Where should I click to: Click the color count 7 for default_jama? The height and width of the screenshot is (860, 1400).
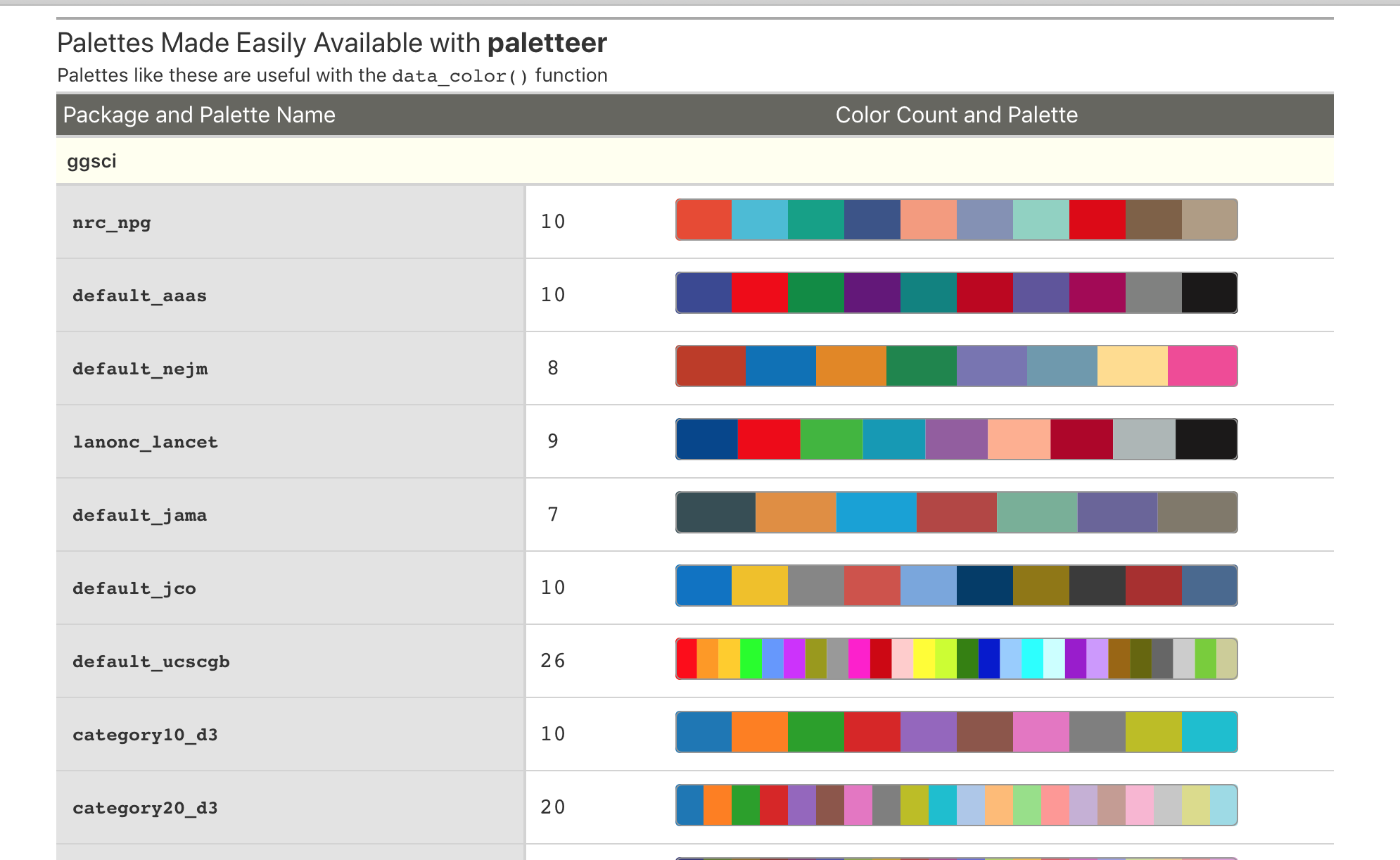pyautogui.click(x=552, y=514)
